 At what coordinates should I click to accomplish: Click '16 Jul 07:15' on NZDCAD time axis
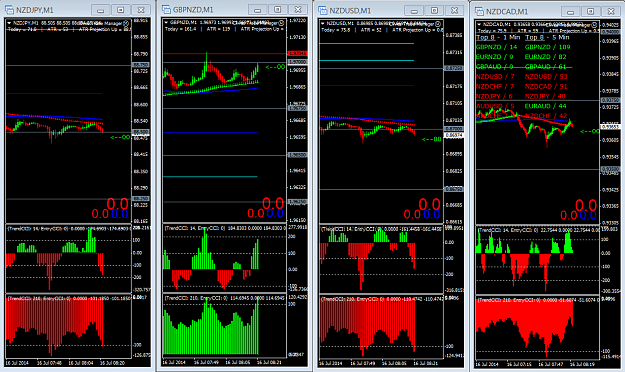(519, 364)
